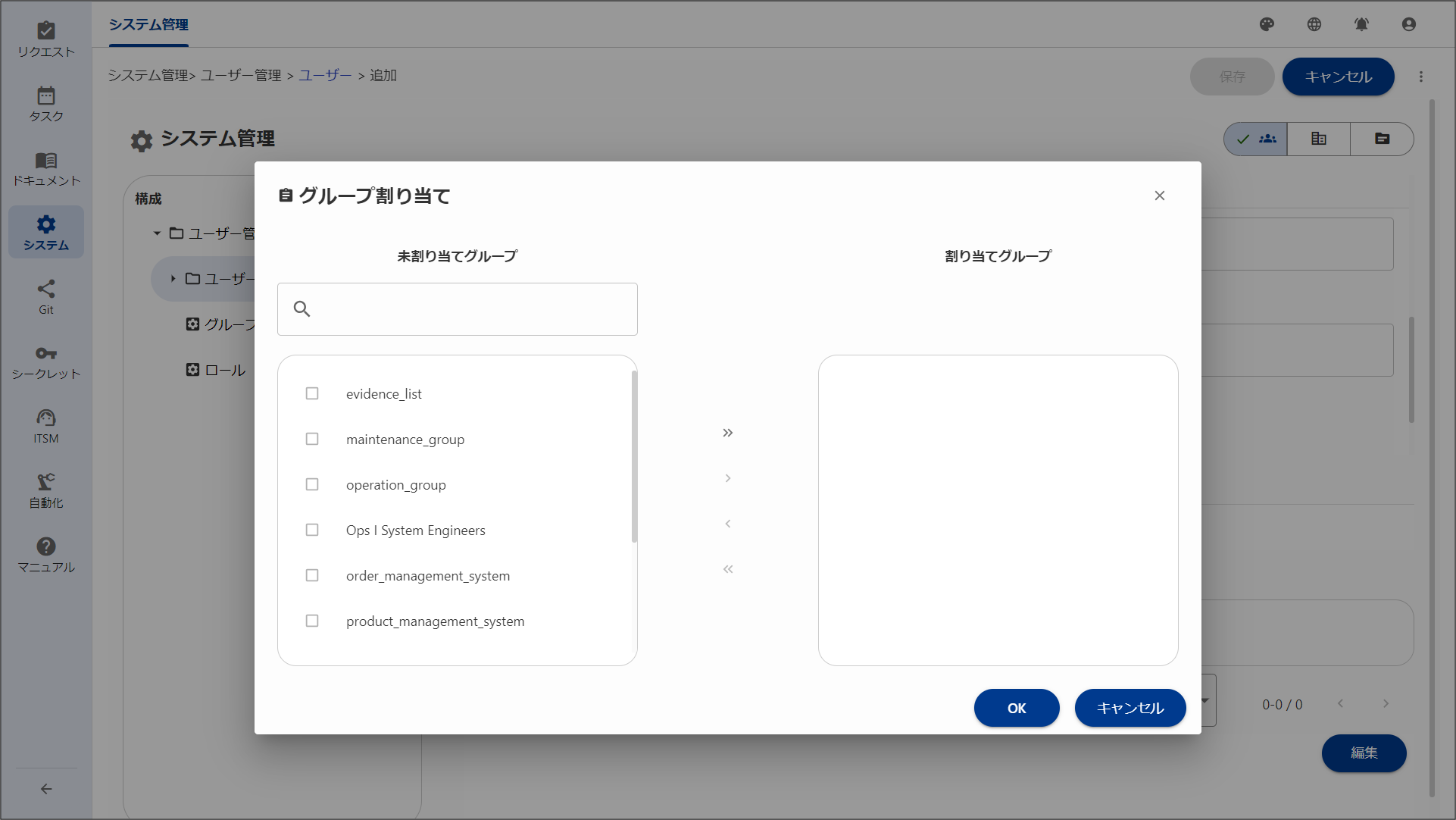Select the evidence_list list label
Viewport: 1456px width, 820px height.
pos(384,394)
